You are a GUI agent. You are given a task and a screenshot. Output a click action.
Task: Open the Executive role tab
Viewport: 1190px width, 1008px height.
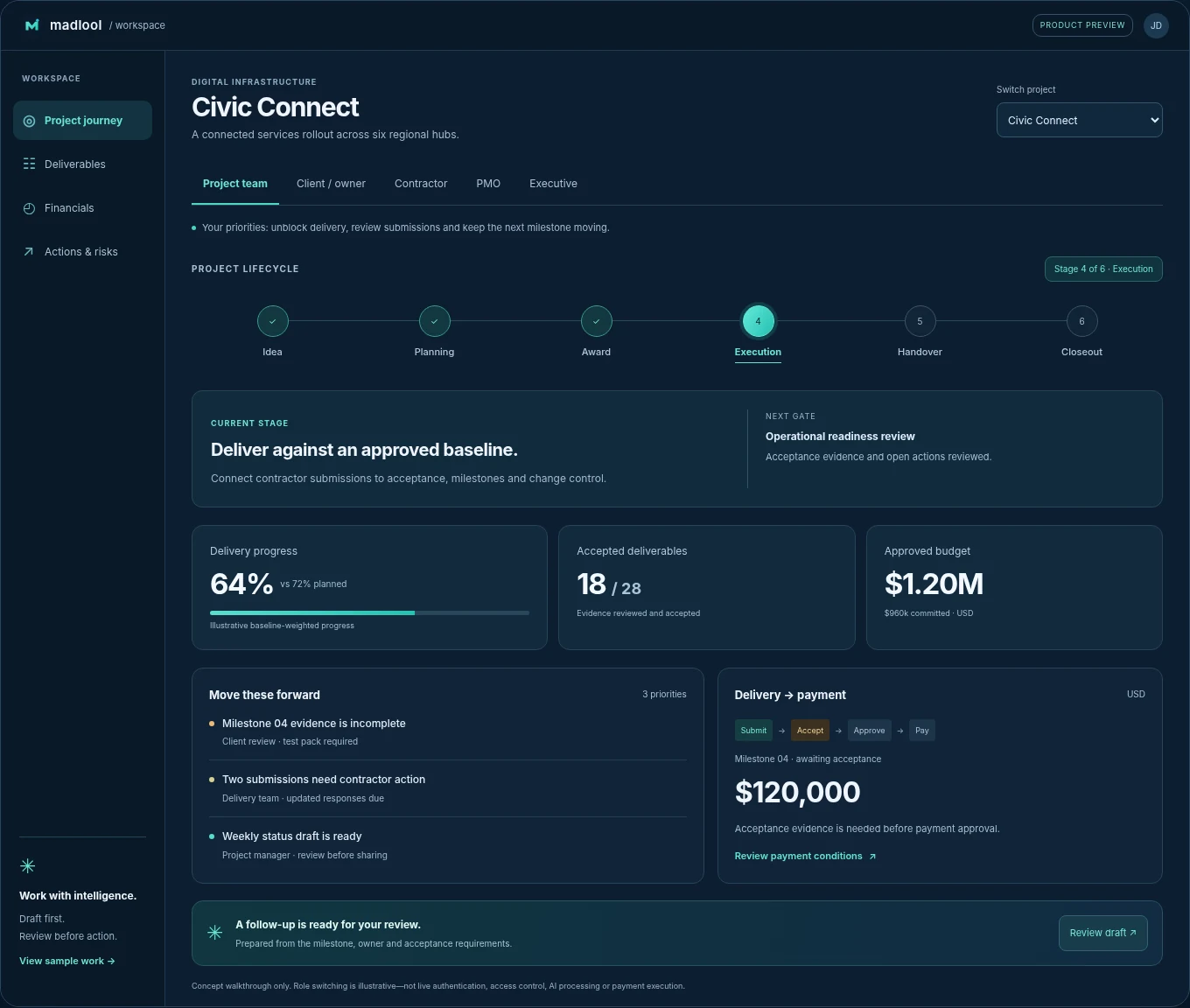(x=553, y=184)
